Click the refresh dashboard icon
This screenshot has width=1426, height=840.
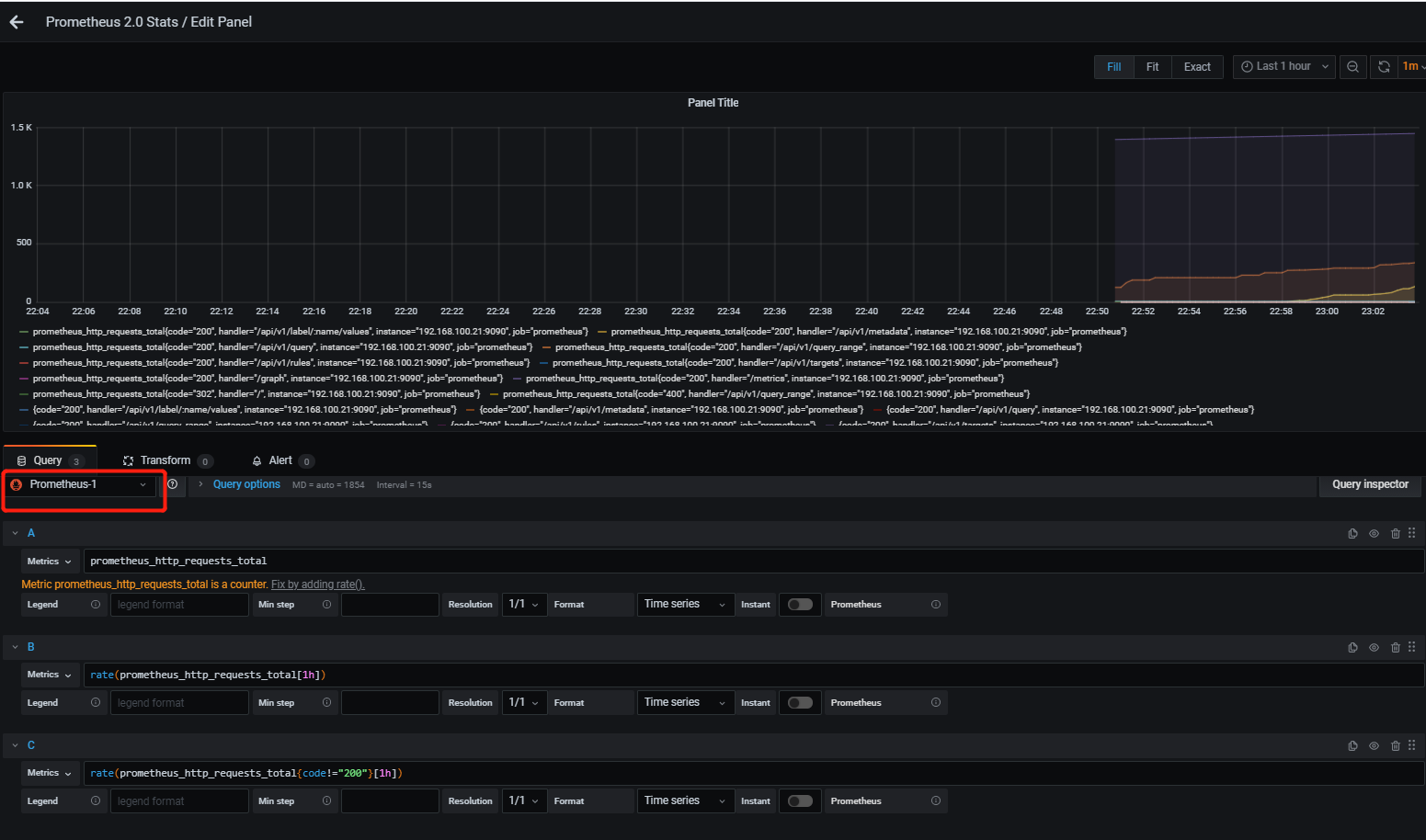coord(1384,67)
